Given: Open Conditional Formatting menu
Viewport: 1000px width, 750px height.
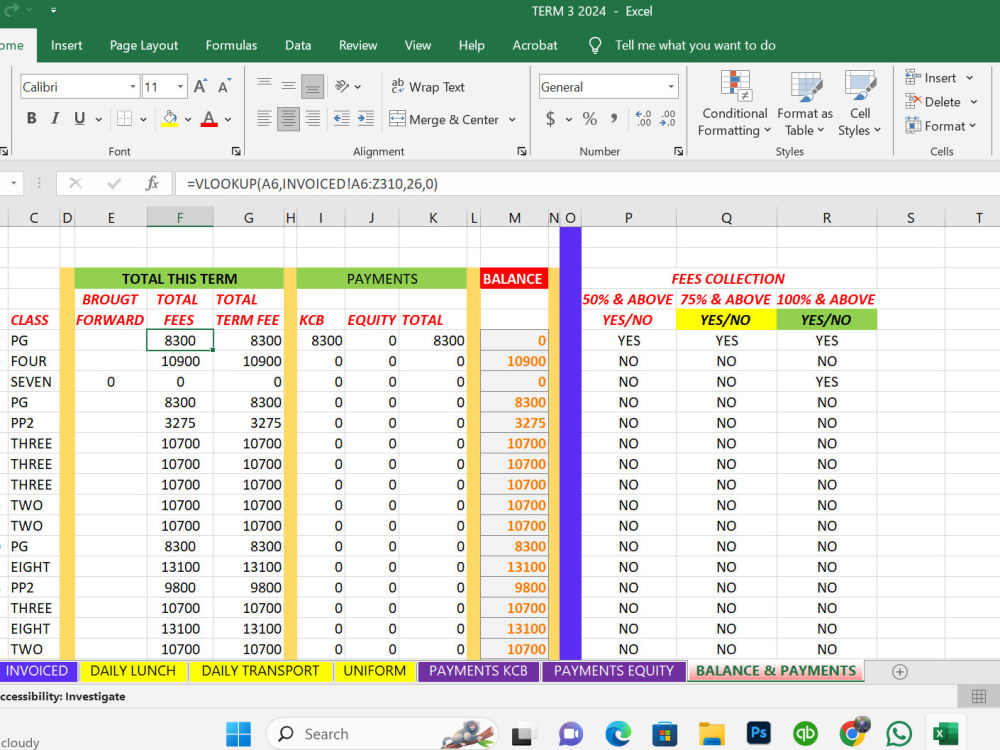Looking at the screenshot, I should pyautogui.click(x=735, y=104).
